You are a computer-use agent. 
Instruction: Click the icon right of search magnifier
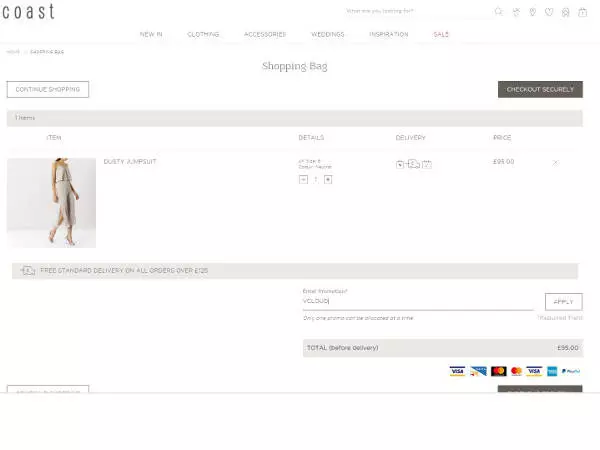[516, 12]
